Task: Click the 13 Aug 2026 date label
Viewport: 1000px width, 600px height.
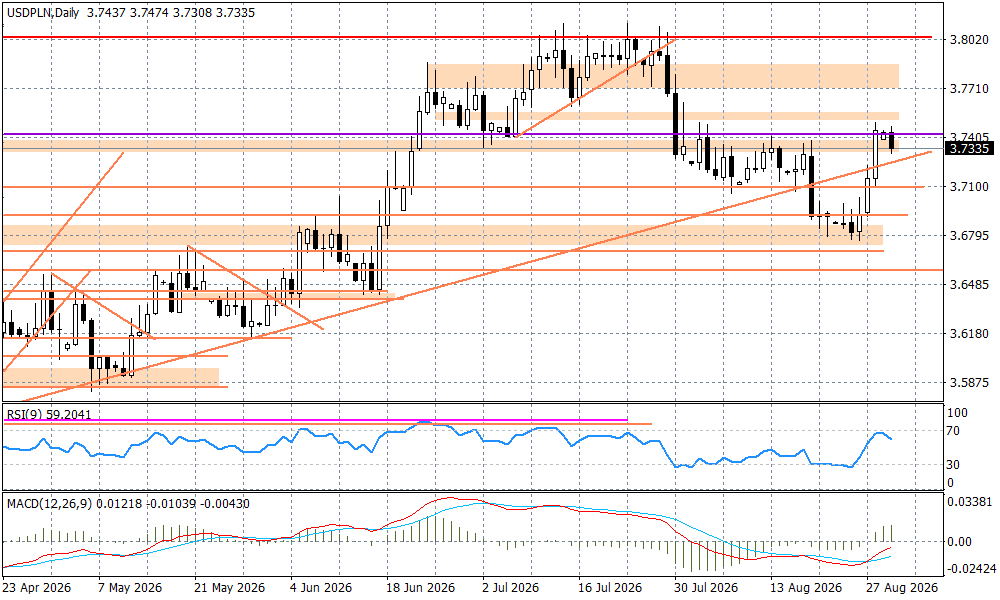Action: pyautogui.click(x=804, y=587)
